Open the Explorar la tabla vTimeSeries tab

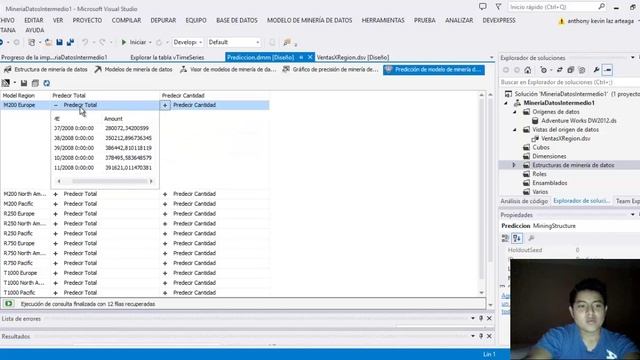[x=167, y=58]
